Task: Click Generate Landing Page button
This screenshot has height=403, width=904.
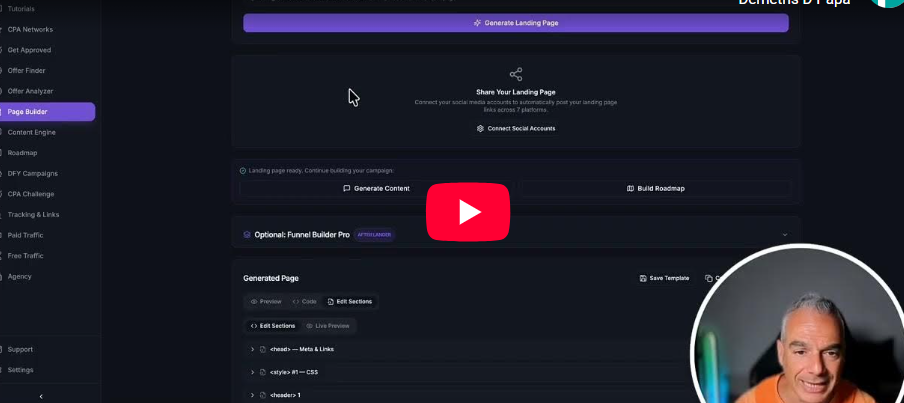Action: pyautogui.click(x=516, y=23)
